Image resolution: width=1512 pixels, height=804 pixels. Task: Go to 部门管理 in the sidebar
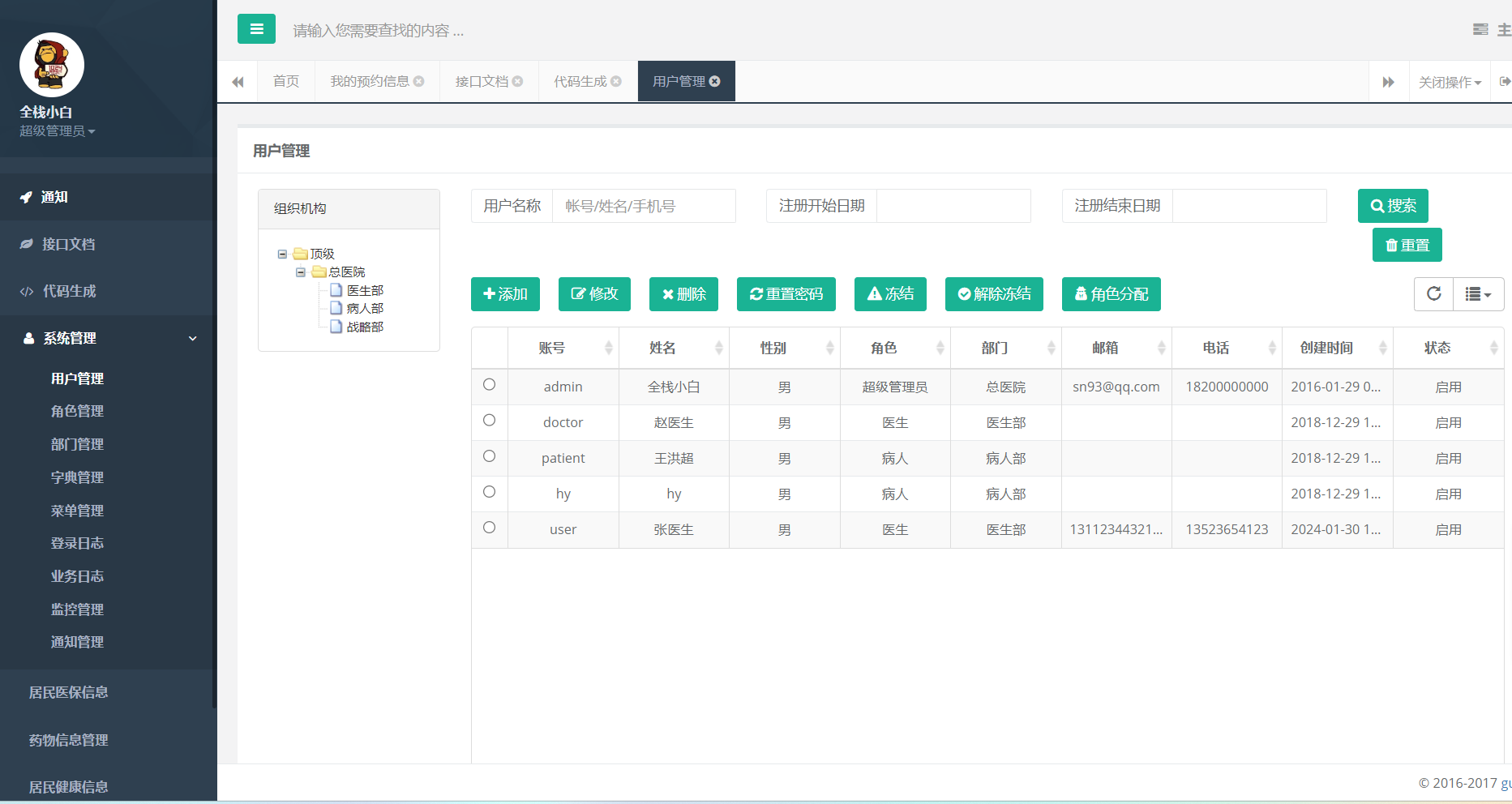[x=77, y=444]
